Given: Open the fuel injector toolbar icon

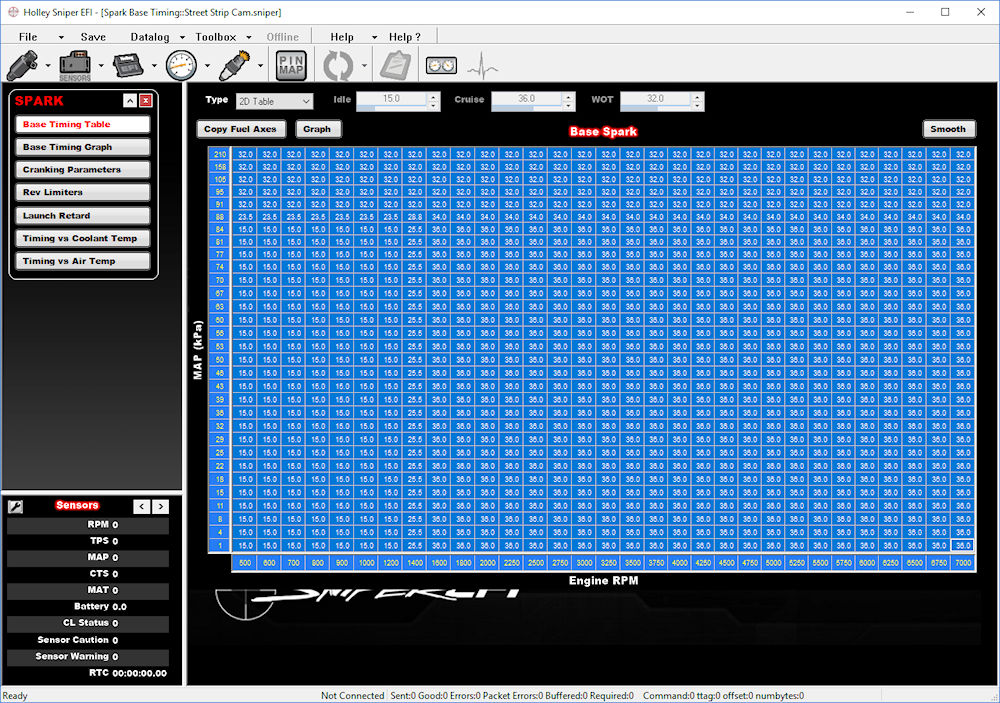Looking at the screenshot, I should tap(22, 65).
